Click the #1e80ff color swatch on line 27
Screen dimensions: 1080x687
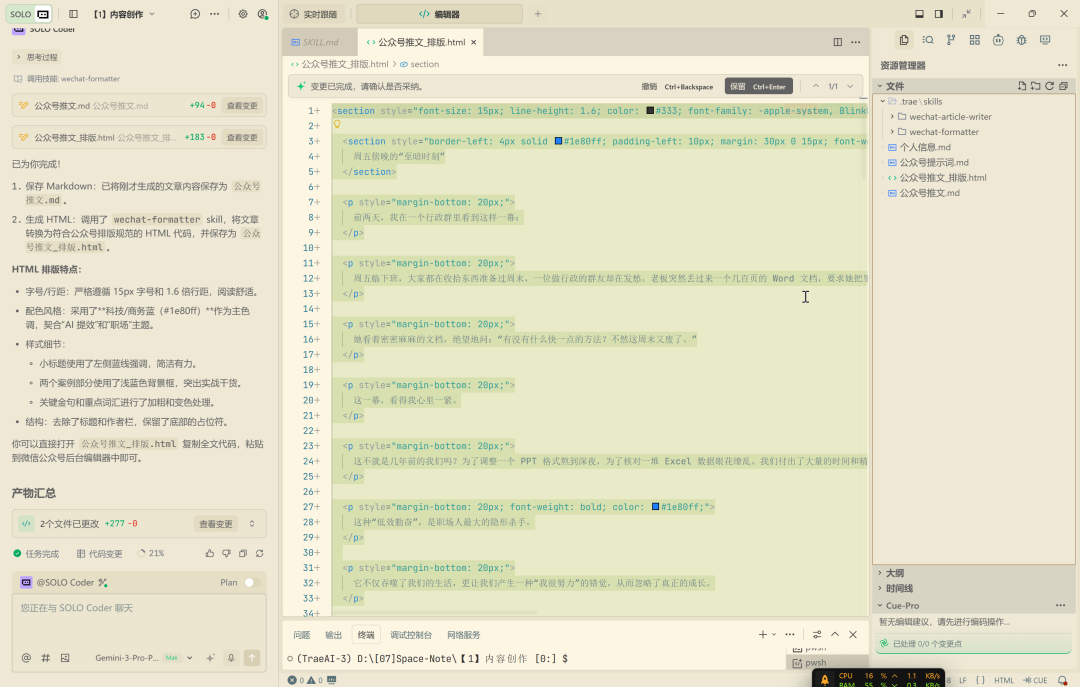[656, 507]
